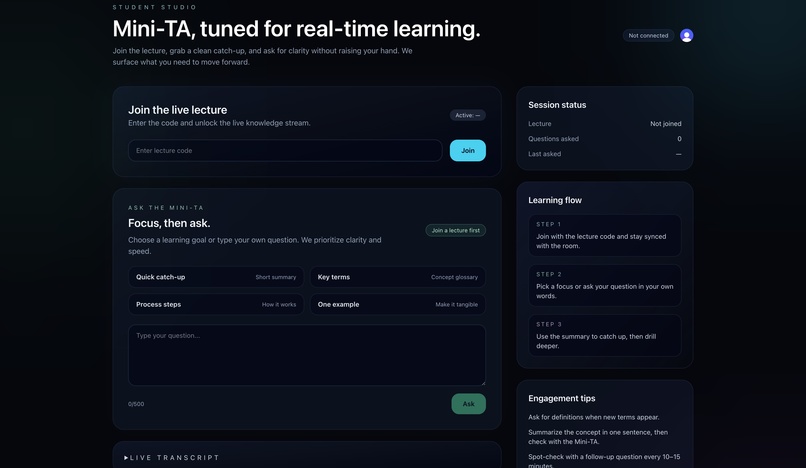The image size is (806, 468).
Task: Click the 'Last asked' label
Action: tap(545, 154)
